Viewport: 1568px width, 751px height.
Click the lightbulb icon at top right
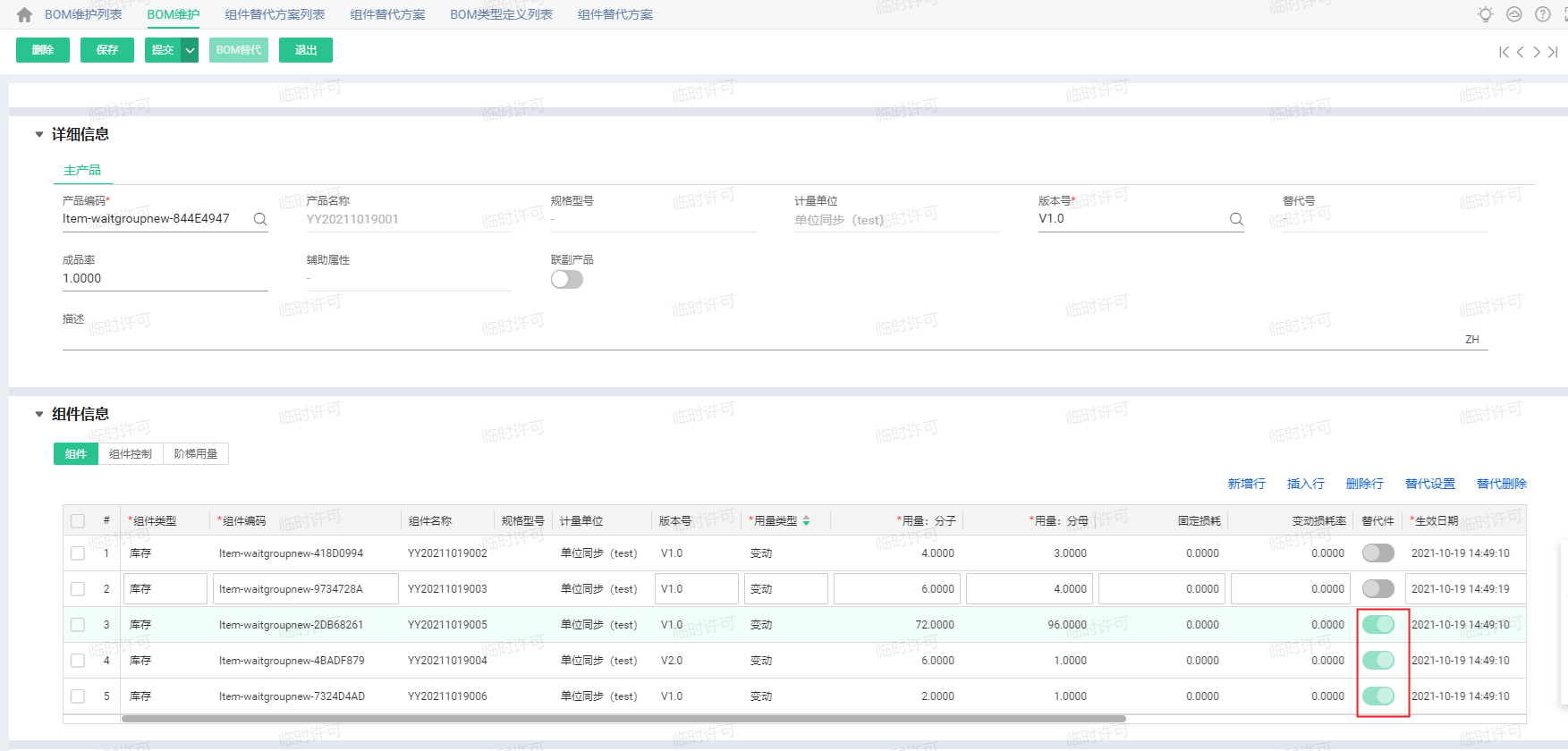tap(1486, 14)
